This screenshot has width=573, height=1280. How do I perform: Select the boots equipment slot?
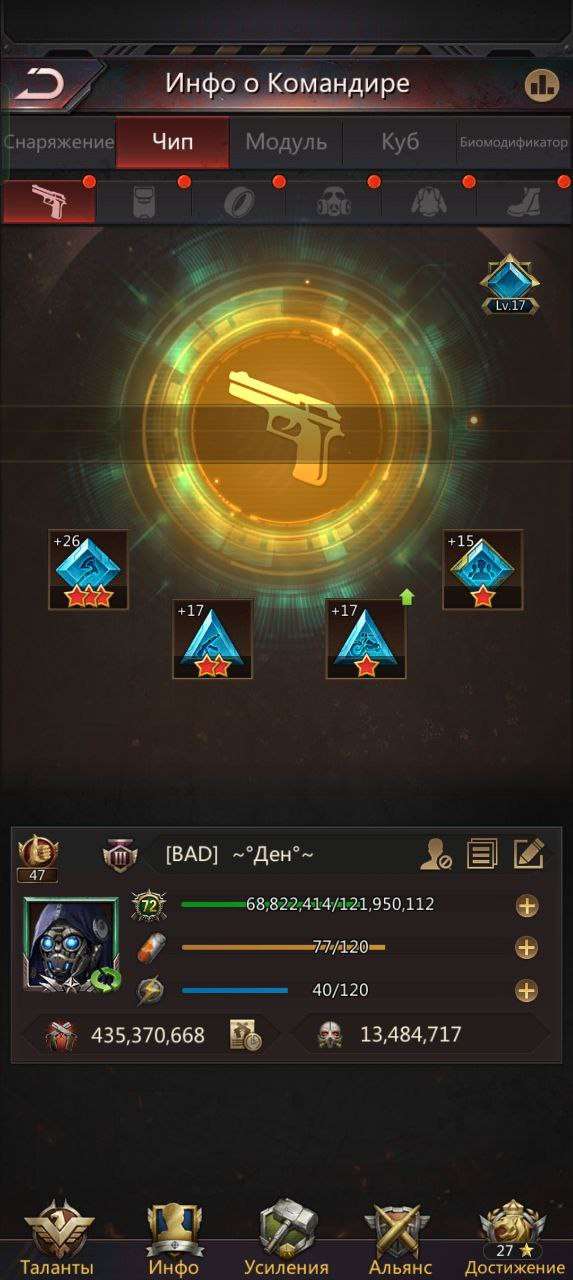click(524, 201)
